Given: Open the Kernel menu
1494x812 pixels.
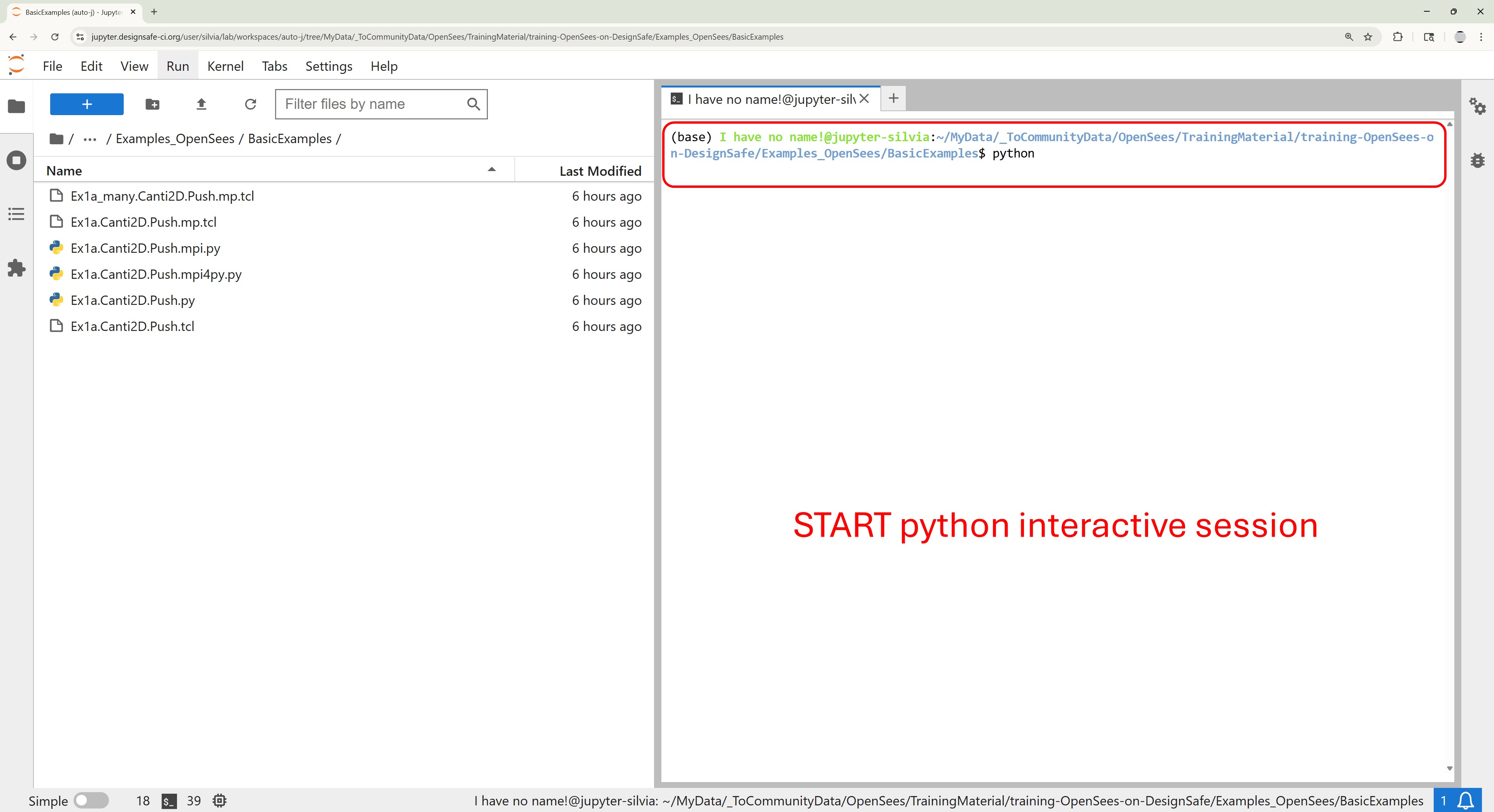Looking at the screenshot, I should (x=225, y=66).
